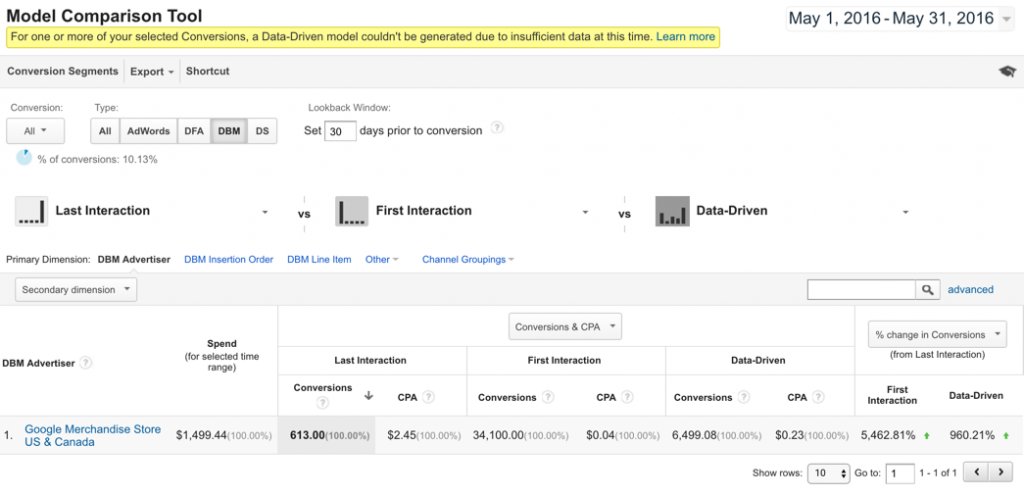
Task: Select the All type filter
Action: coord(105,131)
